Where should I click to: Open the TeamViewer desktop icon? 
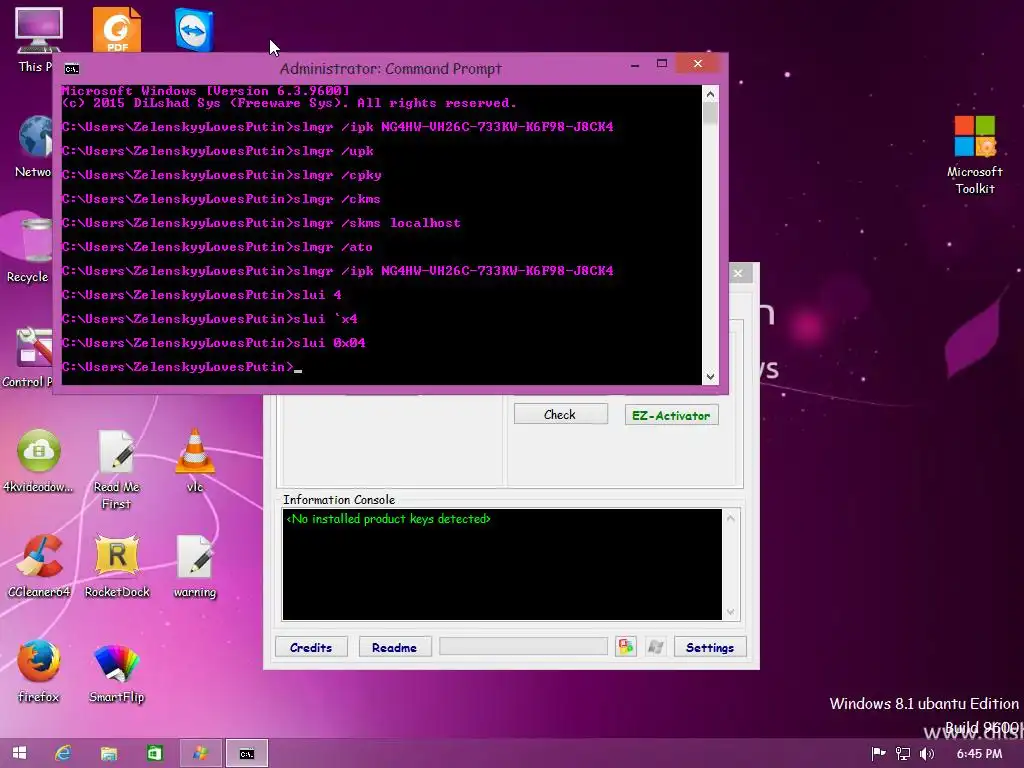pos(194,29)
